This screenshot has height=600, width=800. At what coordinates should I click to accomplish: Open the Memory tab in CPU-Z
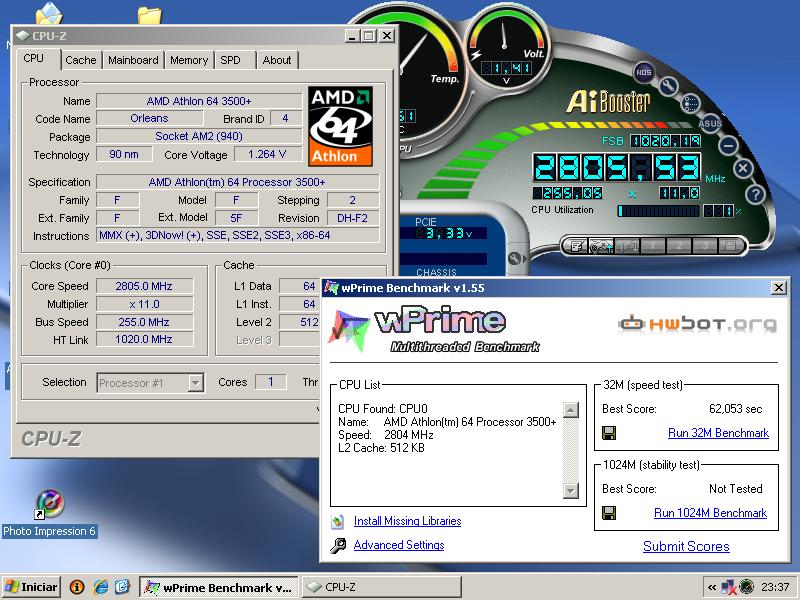(189, 60)
